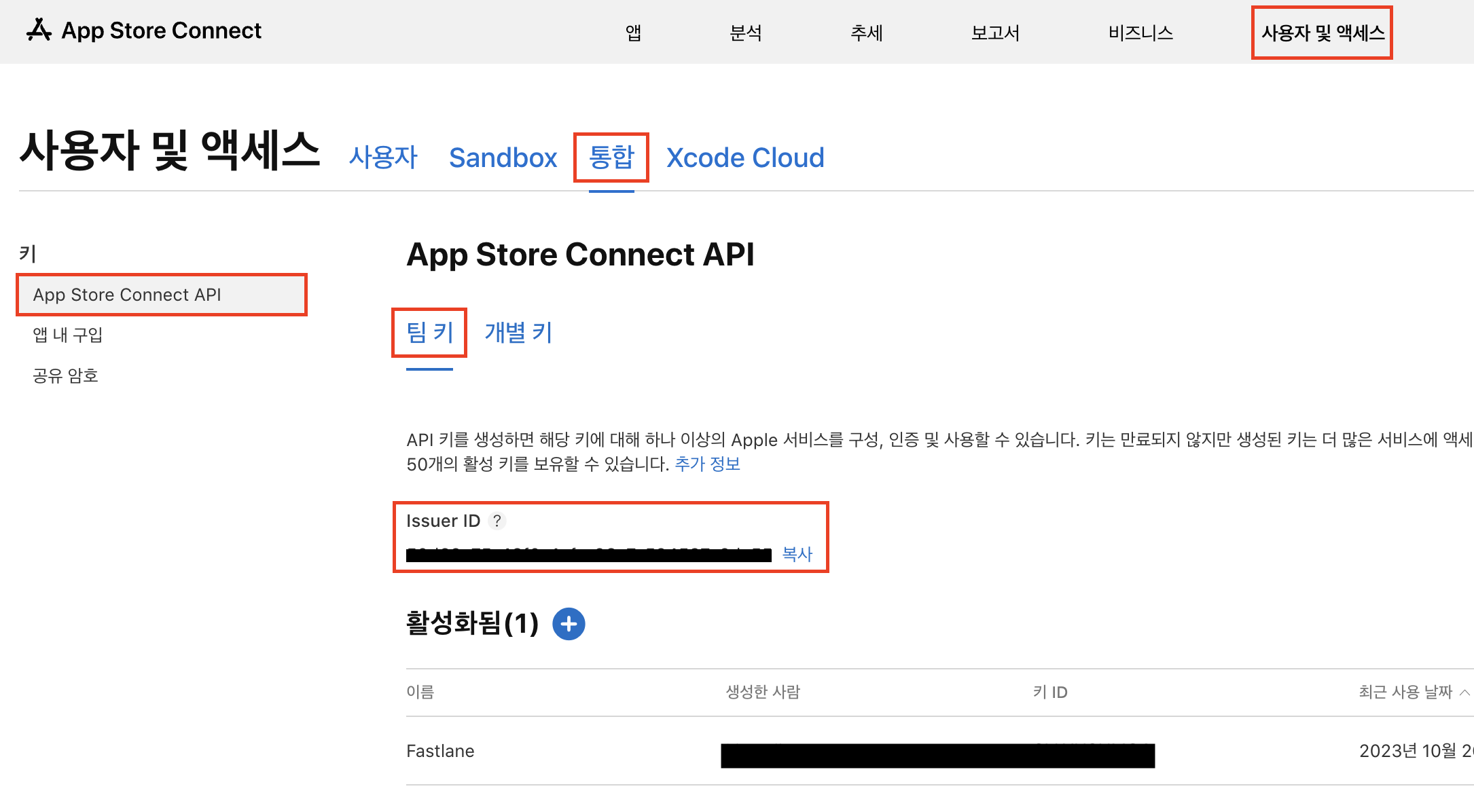
Task: Click the blue plus button to add key
Action: (569, 624)
